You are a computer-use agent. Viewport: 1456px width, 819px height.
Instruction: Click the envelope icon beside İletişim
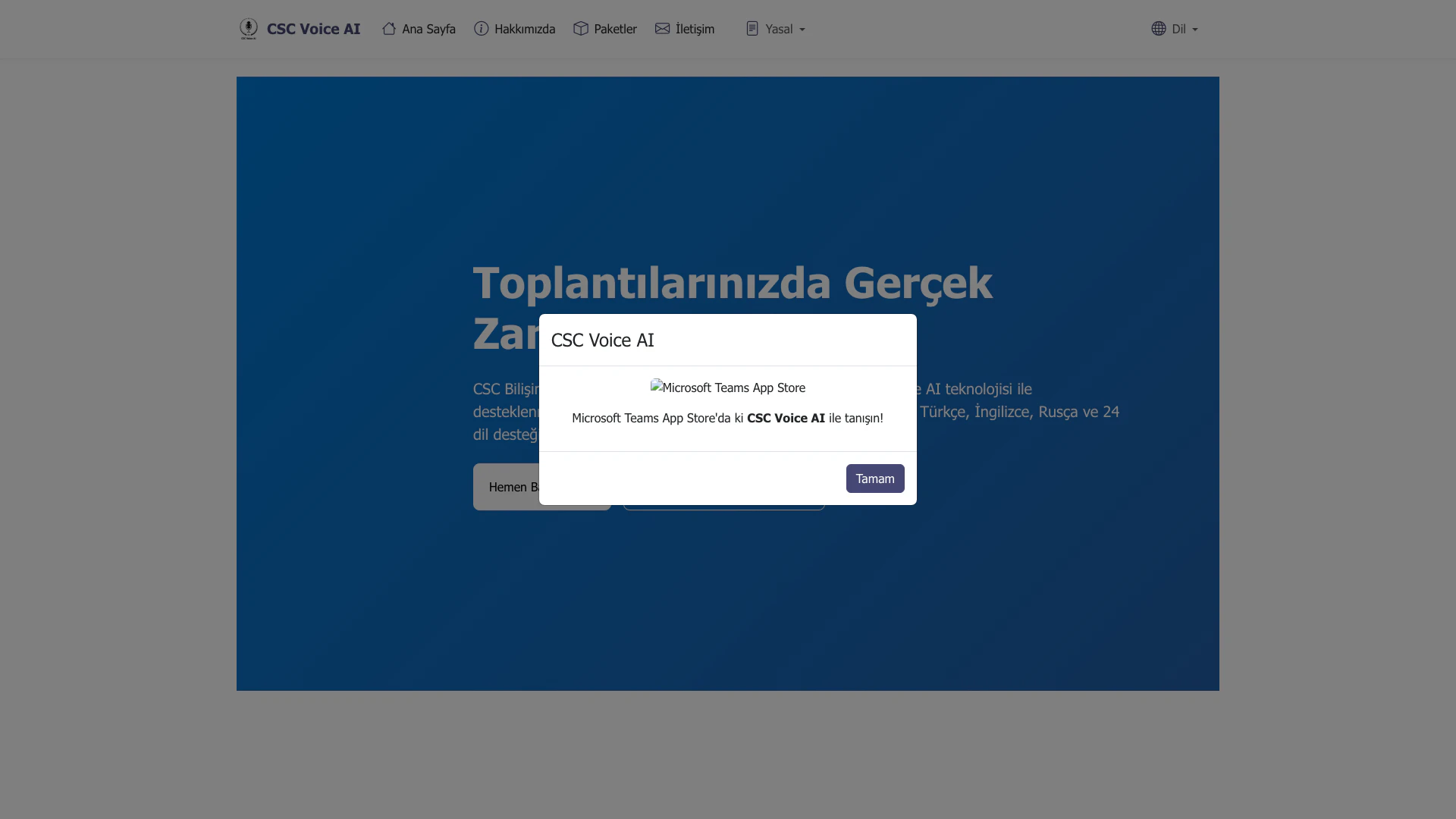(x=663, y=29)
